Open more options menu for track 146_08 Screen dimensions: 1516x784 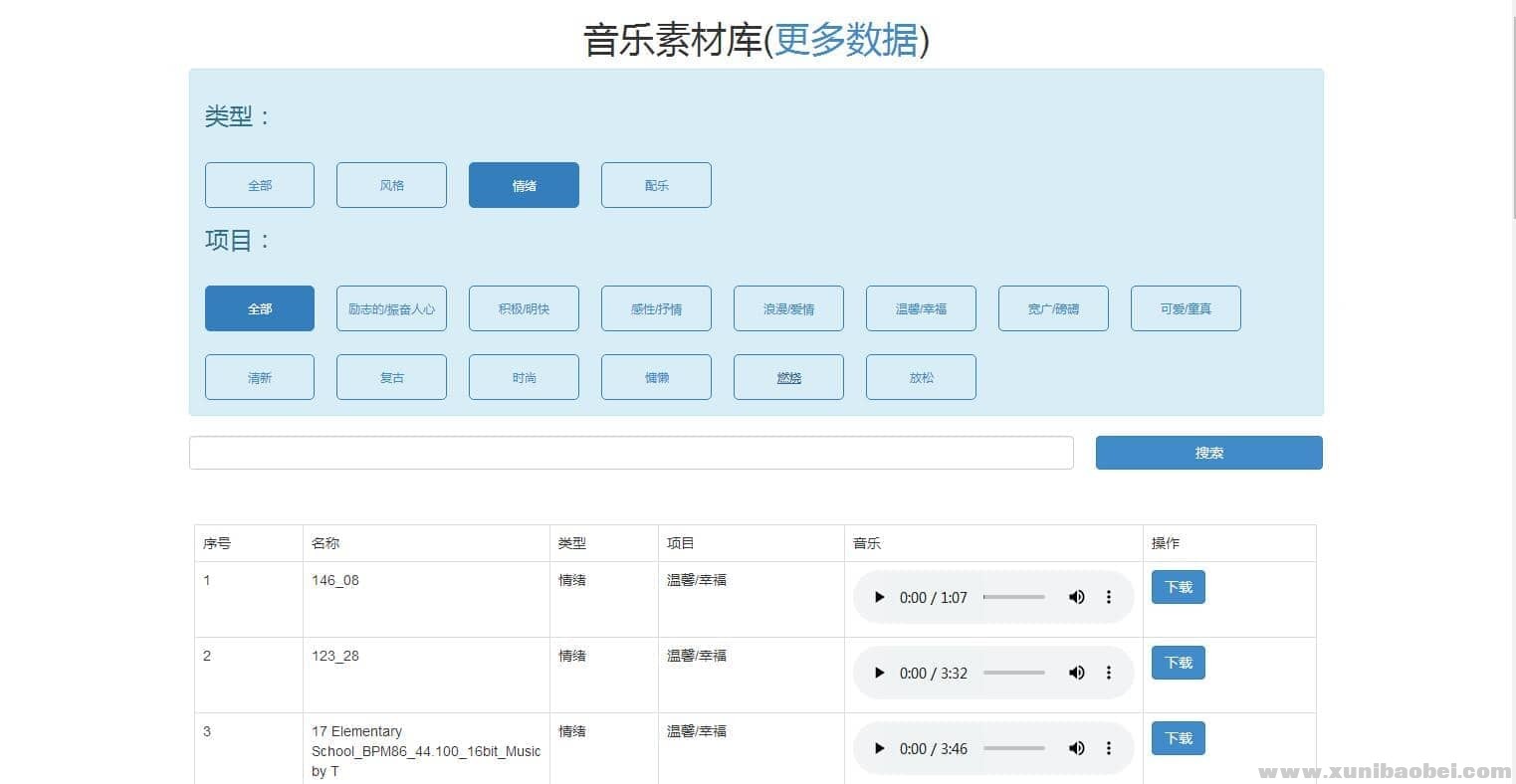click(x=1109, y=597)
